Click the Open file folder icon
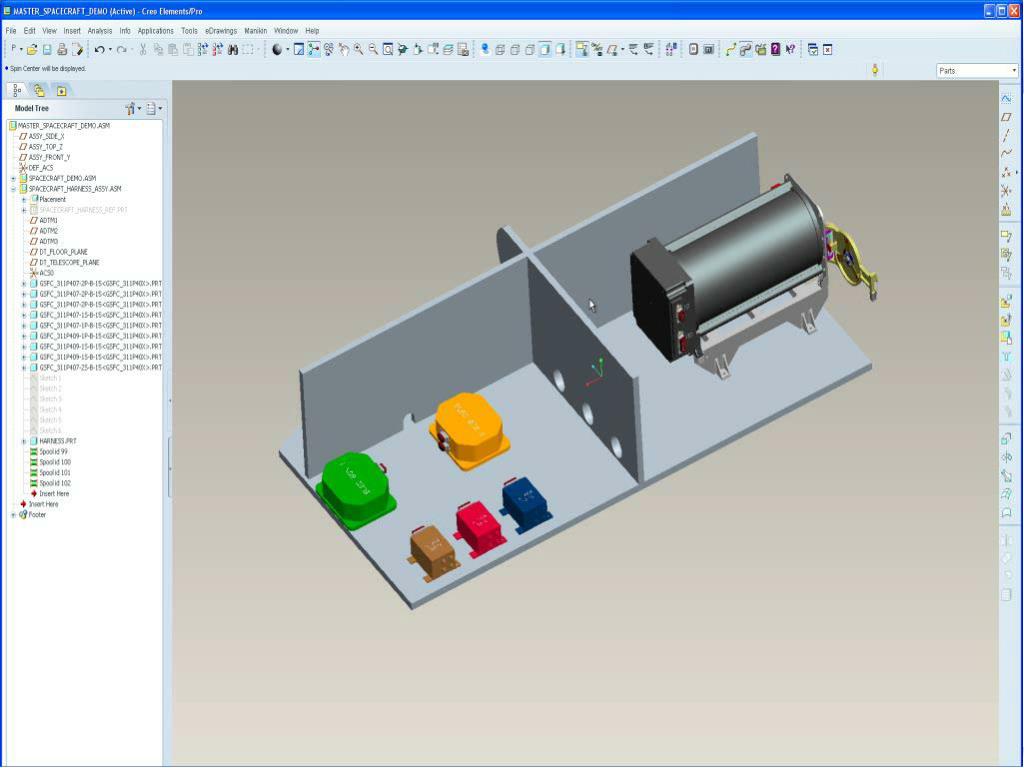 (x=33, y=49)
